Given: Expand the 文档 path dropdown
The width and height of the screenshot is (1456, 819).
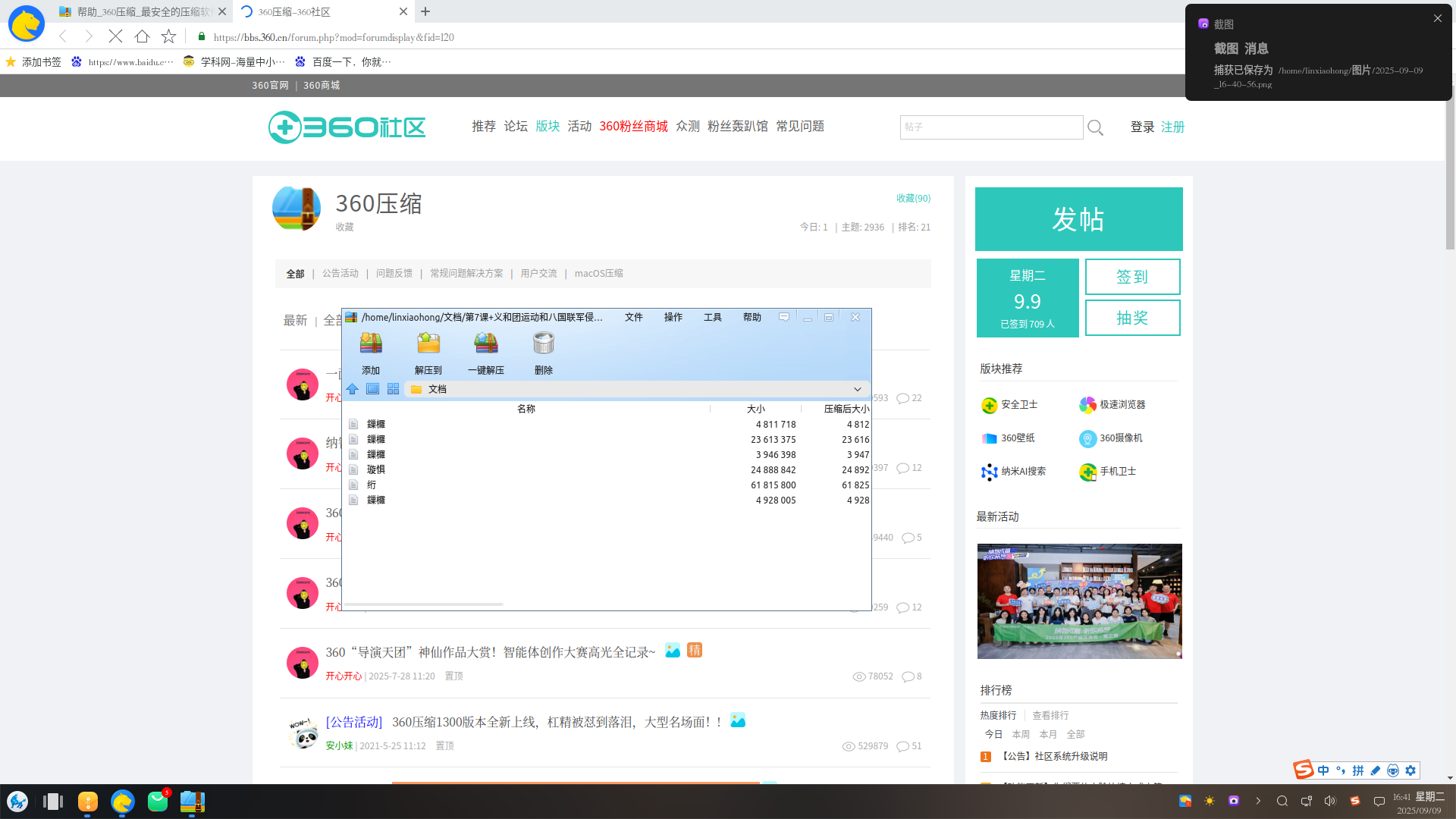Looking at the screenshot, I should (858, 389).
